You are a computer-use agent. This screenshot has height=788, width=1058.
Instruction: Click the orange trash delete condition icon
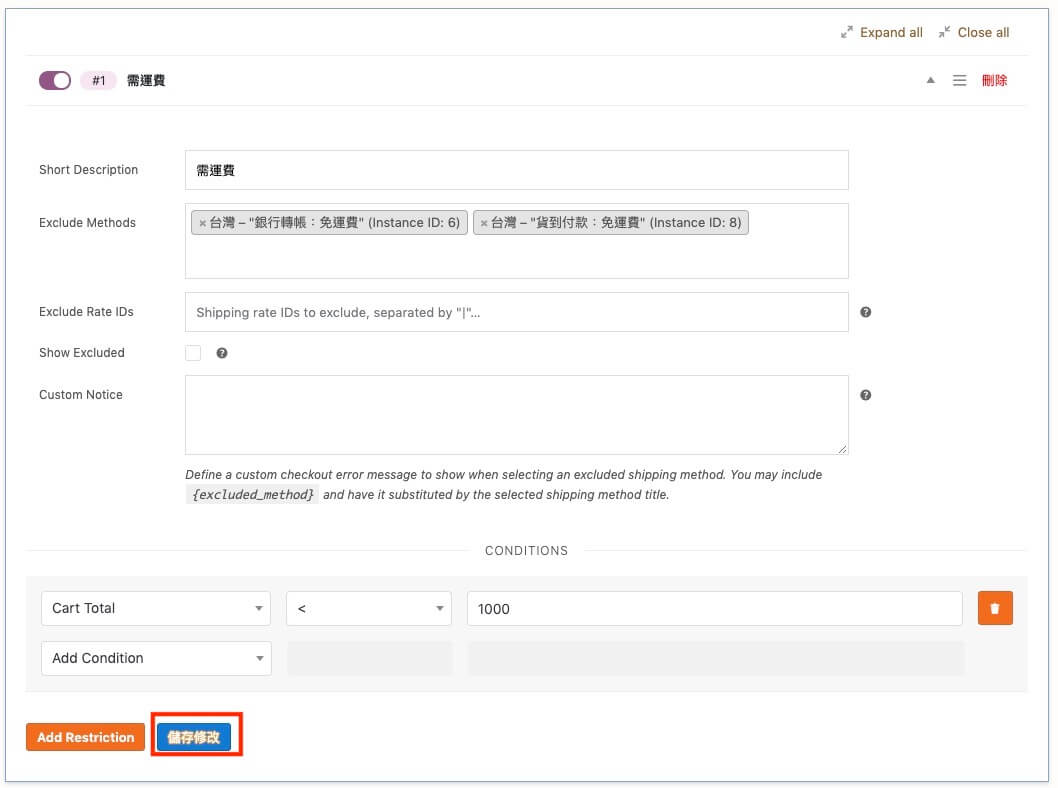(x=994, y=608)
